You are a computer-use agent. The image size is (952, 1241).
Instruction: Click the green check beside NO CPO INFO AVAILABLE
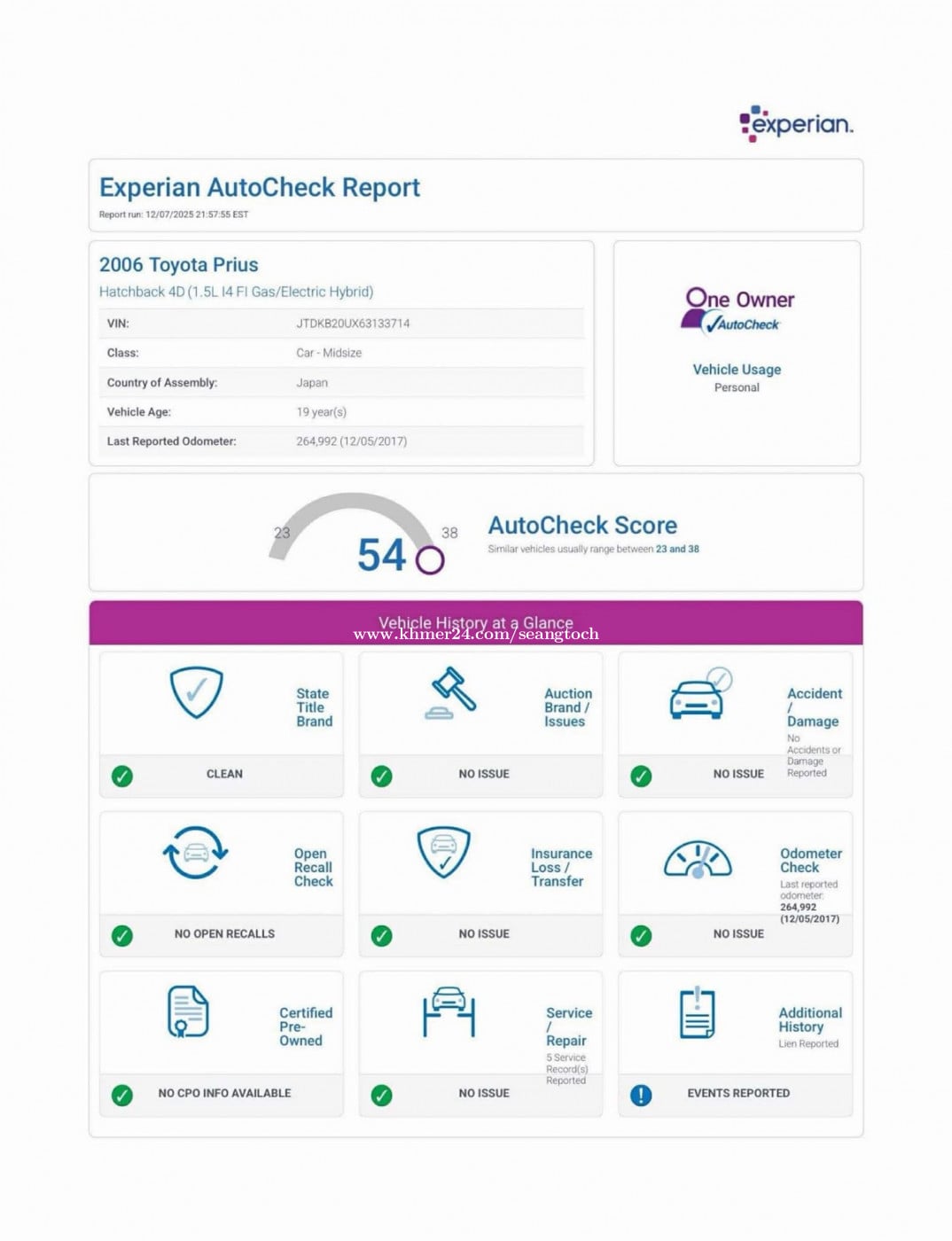[x=122, y=1095]
